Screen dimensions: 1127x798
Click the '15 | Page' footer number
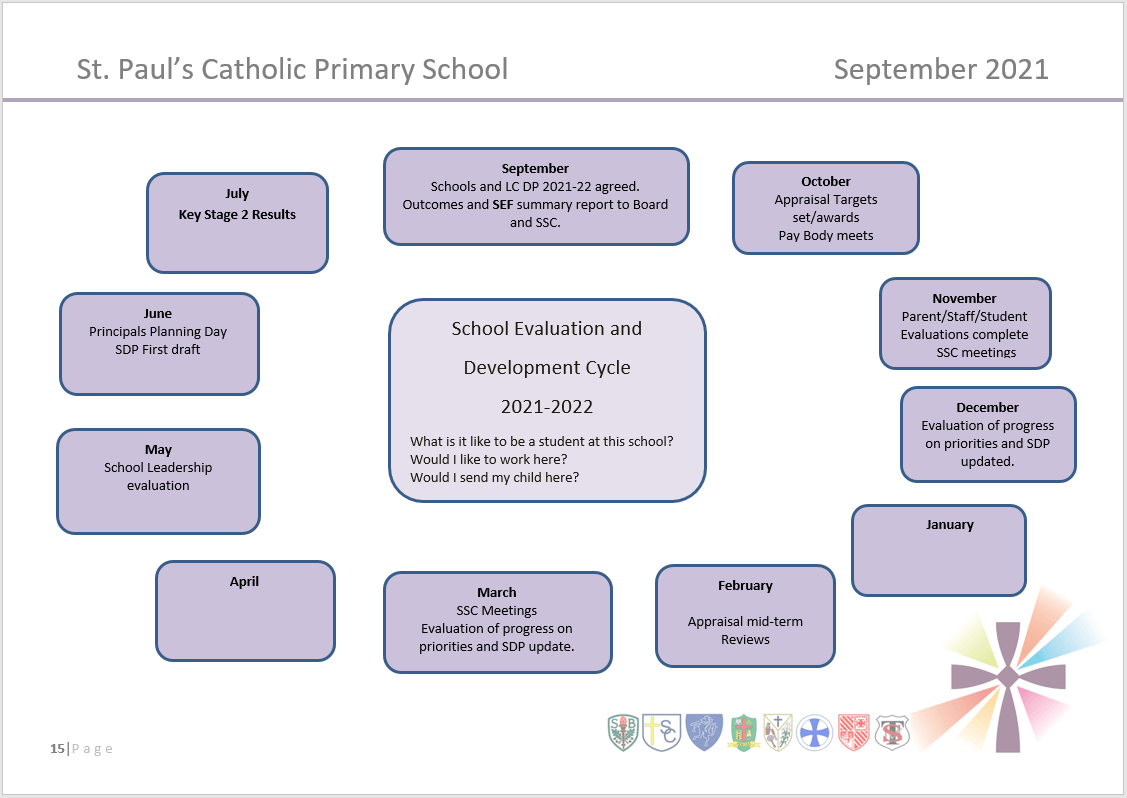tap(81, 748)
